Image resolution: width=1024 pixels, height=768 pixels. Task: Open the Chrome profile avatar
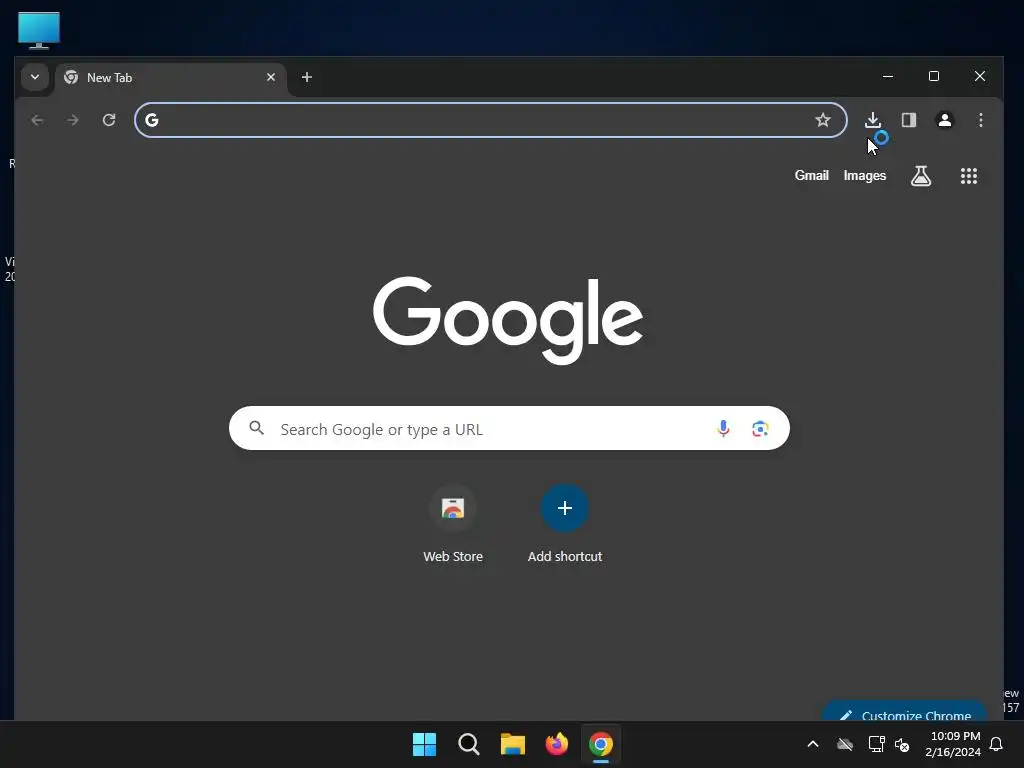944,120
